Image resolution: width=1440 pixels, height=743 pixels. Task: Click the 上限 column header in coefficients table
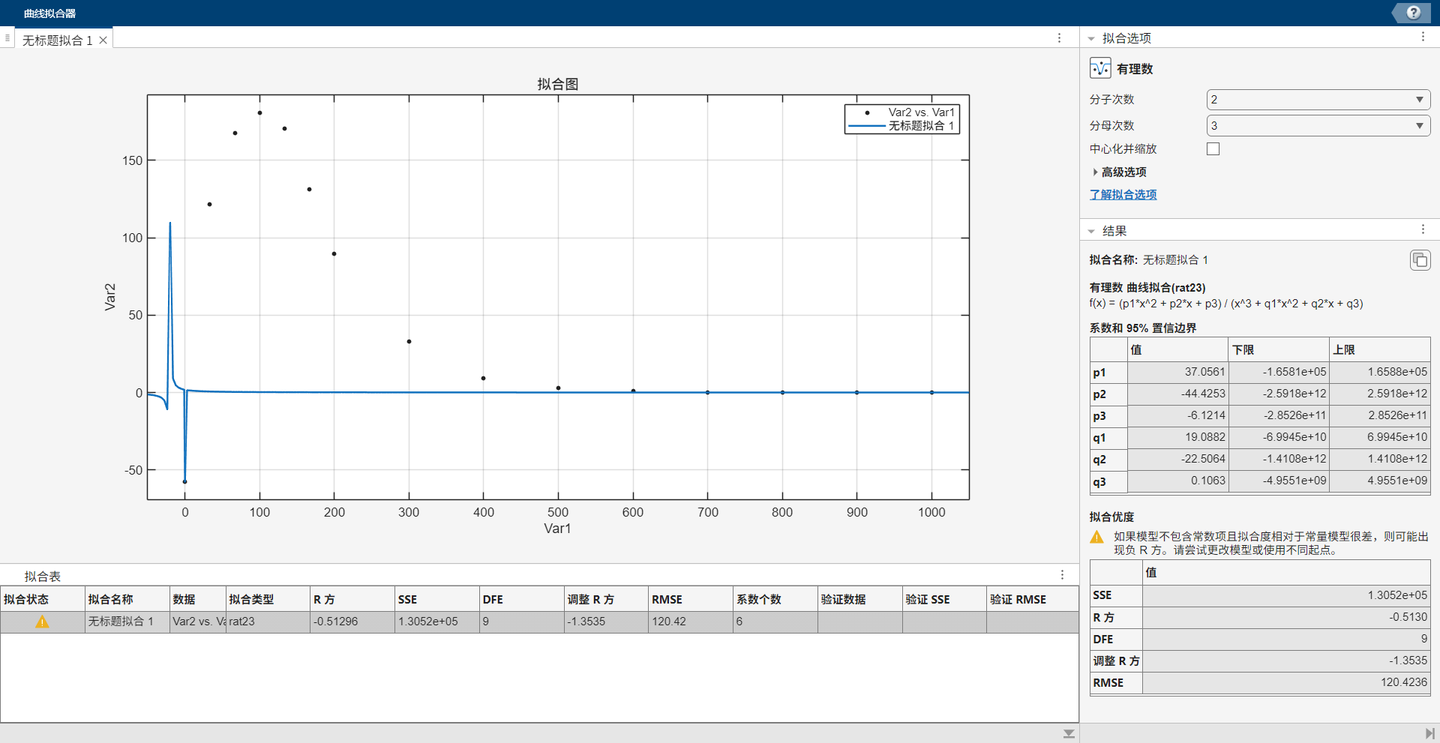click(x=1379, y=349)
